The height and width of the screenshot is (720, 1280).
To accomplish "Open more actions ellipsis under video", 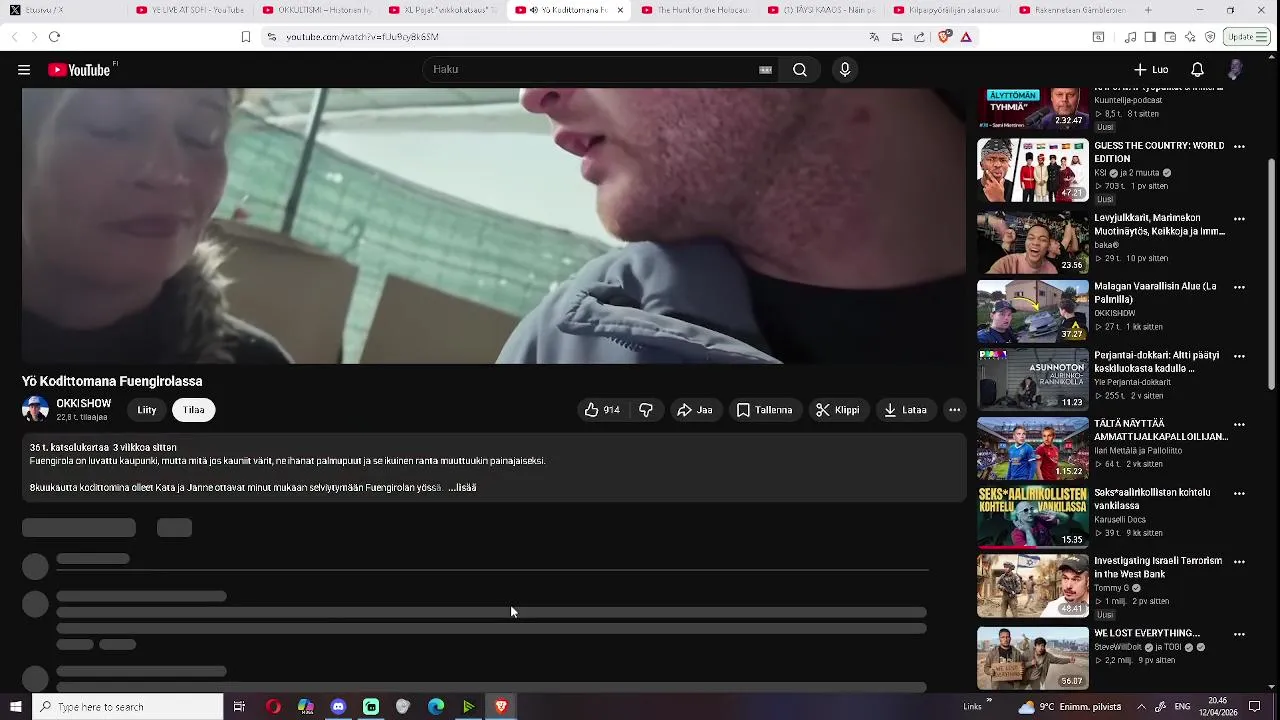I will click(x=954, y=410).
